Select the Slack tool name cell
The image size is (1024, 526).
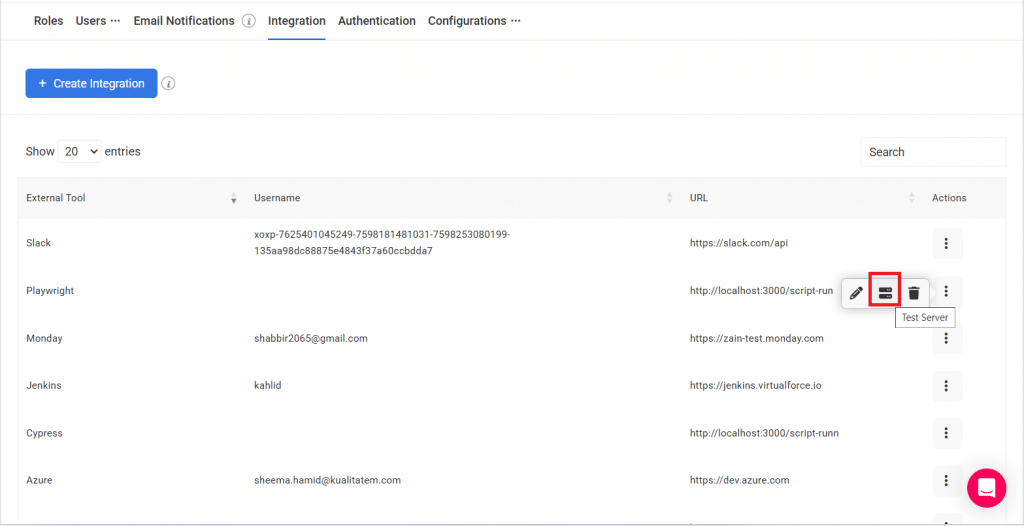[x=39, y=243]
